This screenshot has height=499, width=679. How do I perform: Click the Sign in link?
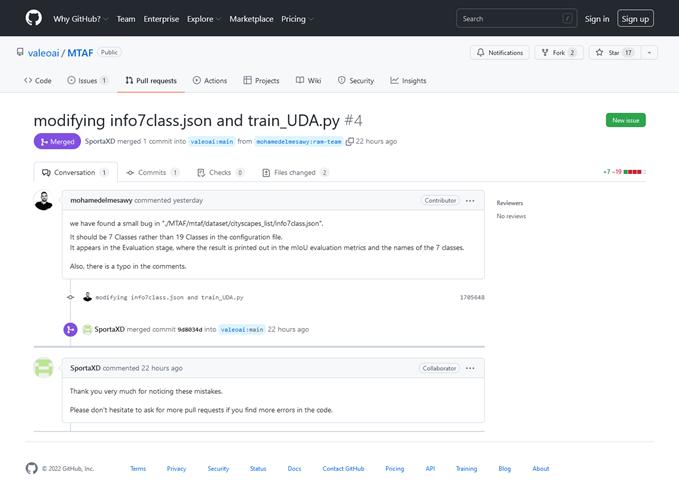[x=597, y=19]
